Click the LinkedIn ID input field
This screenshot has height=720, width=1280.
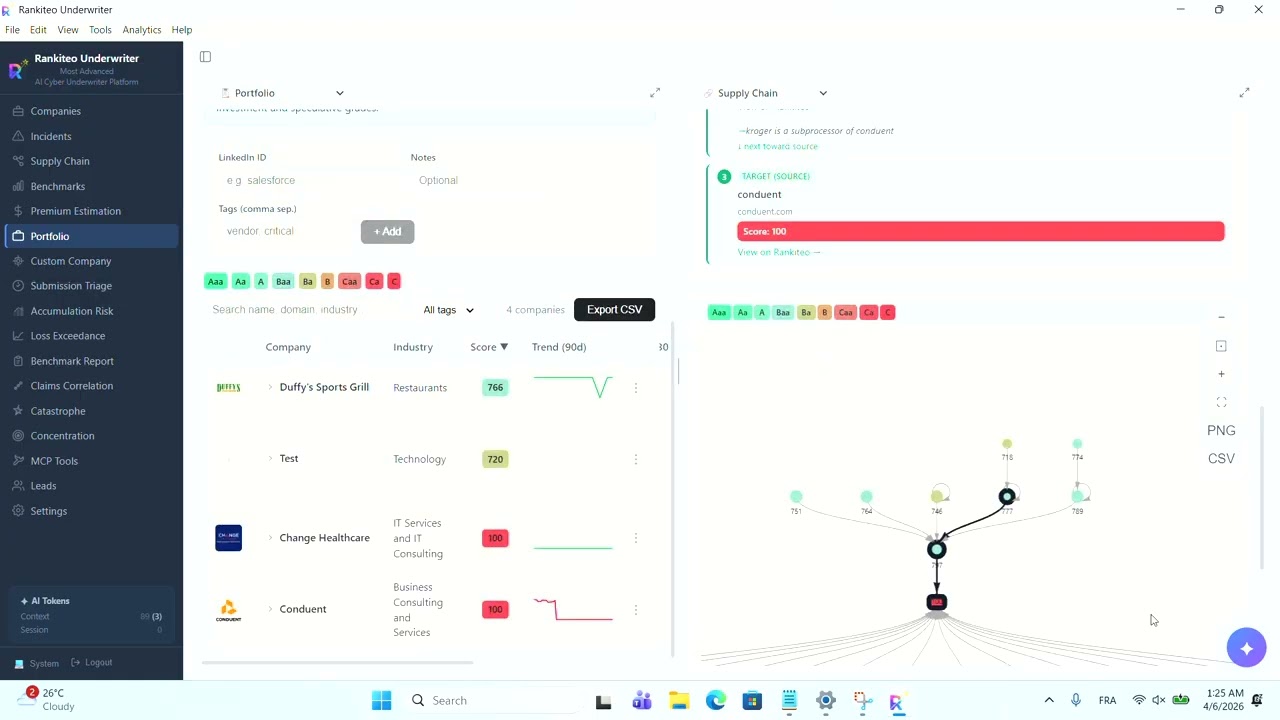coord(307,181)
